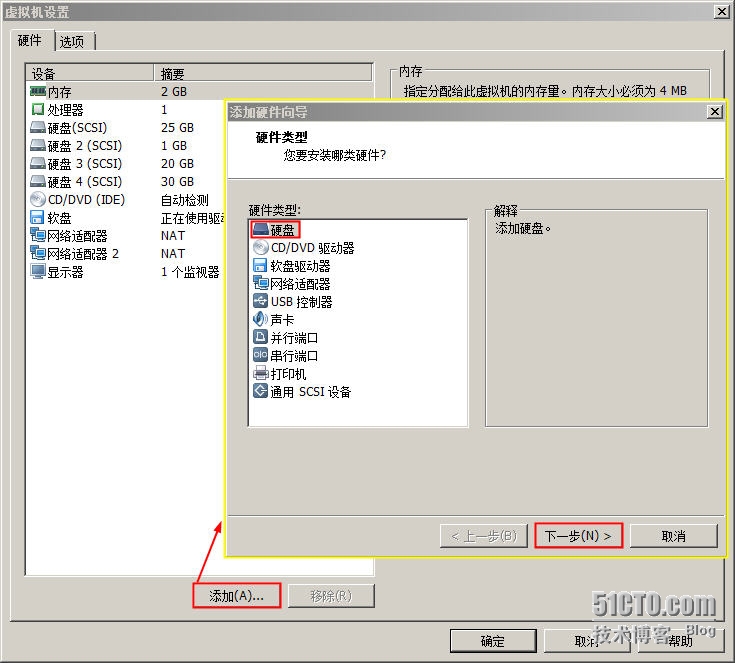The height and width of the screenshot is (663, 735).
Task: Select the 30 GB disk summary
Action: click(x=177, y=181)
